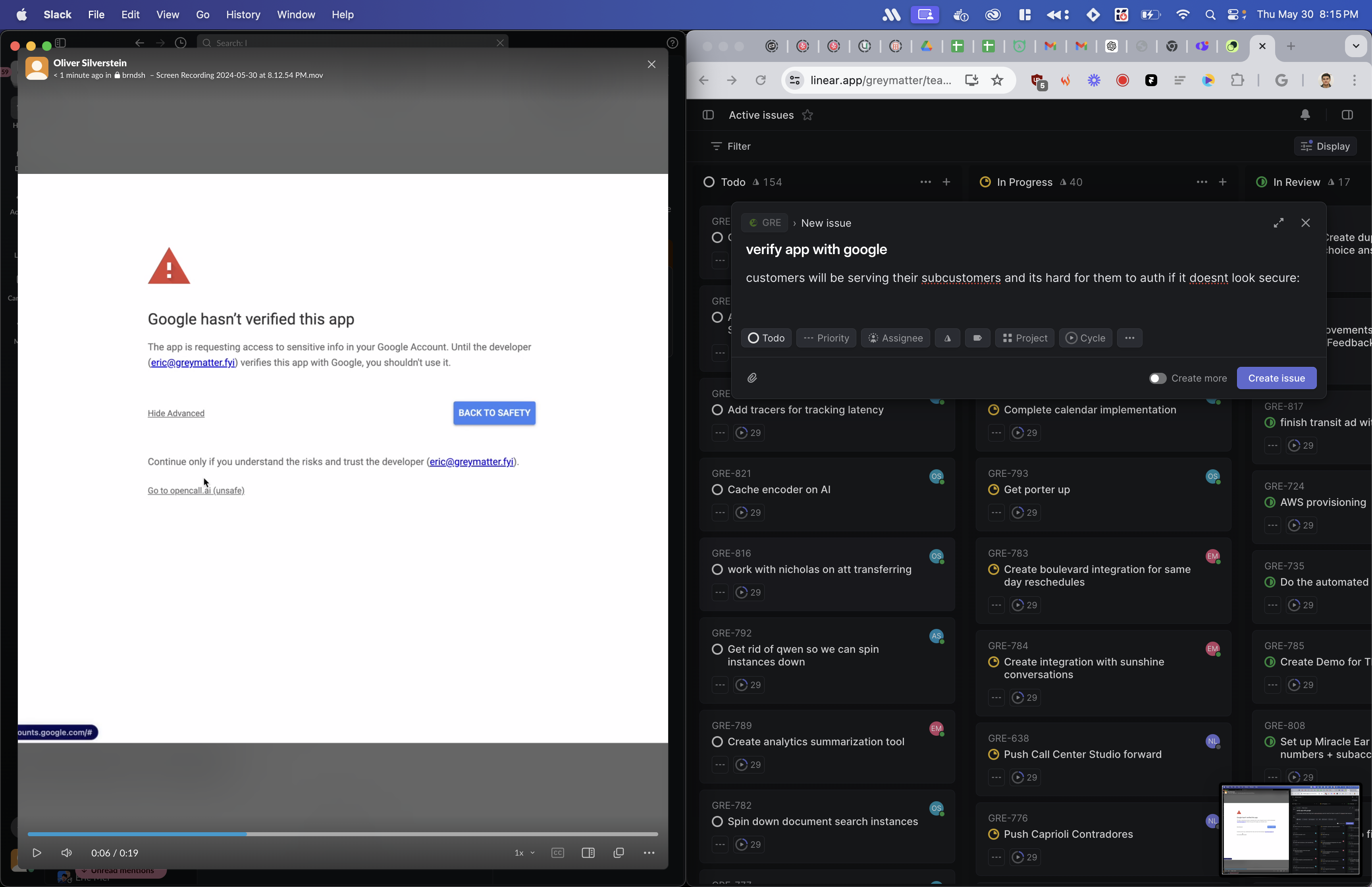Seek on the video progress bar
The height and width of the screenshot is (887, 1372).
pos(403,833)
